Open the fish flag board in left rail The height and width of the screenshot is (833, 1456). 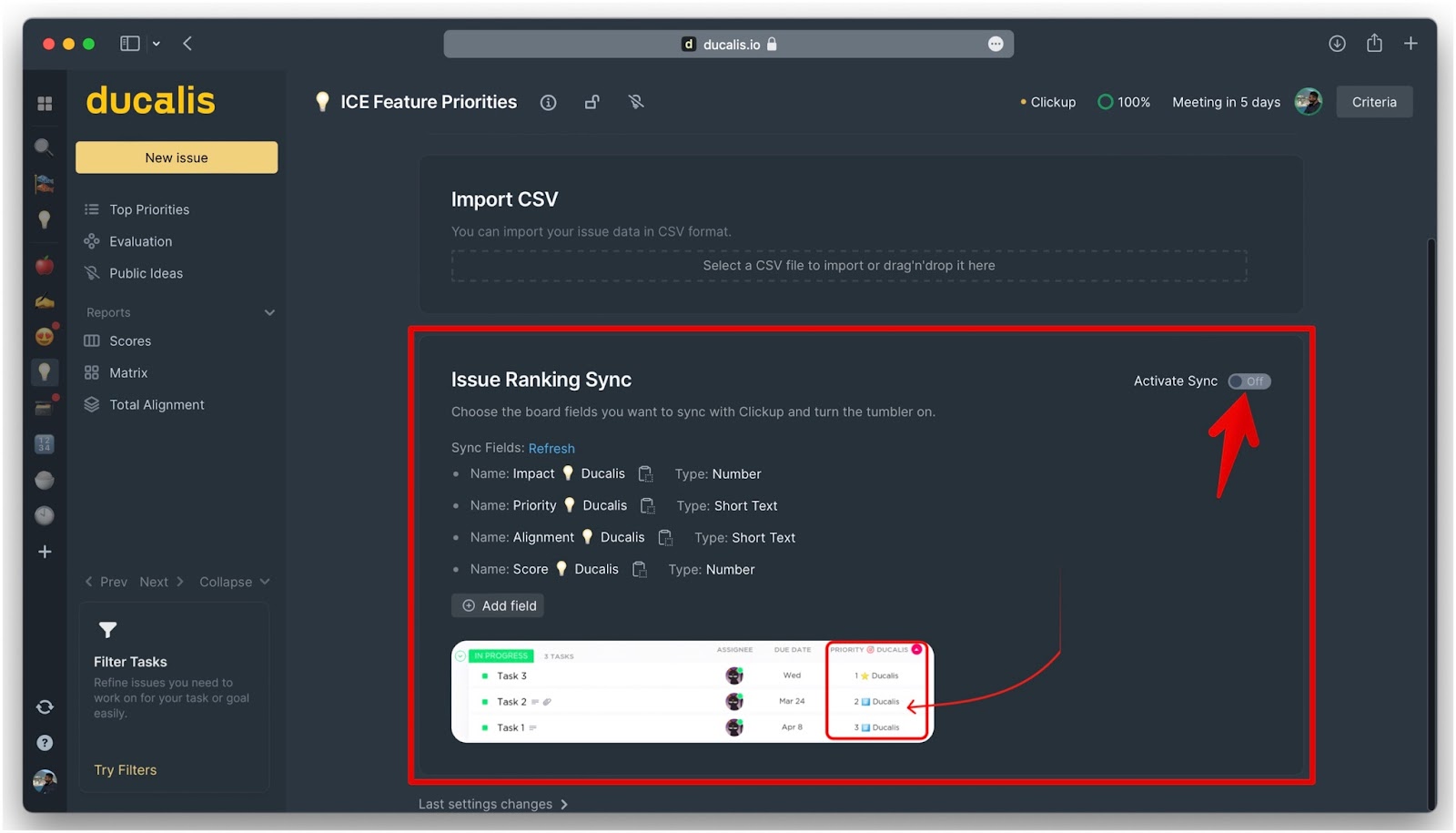(44, 184)
